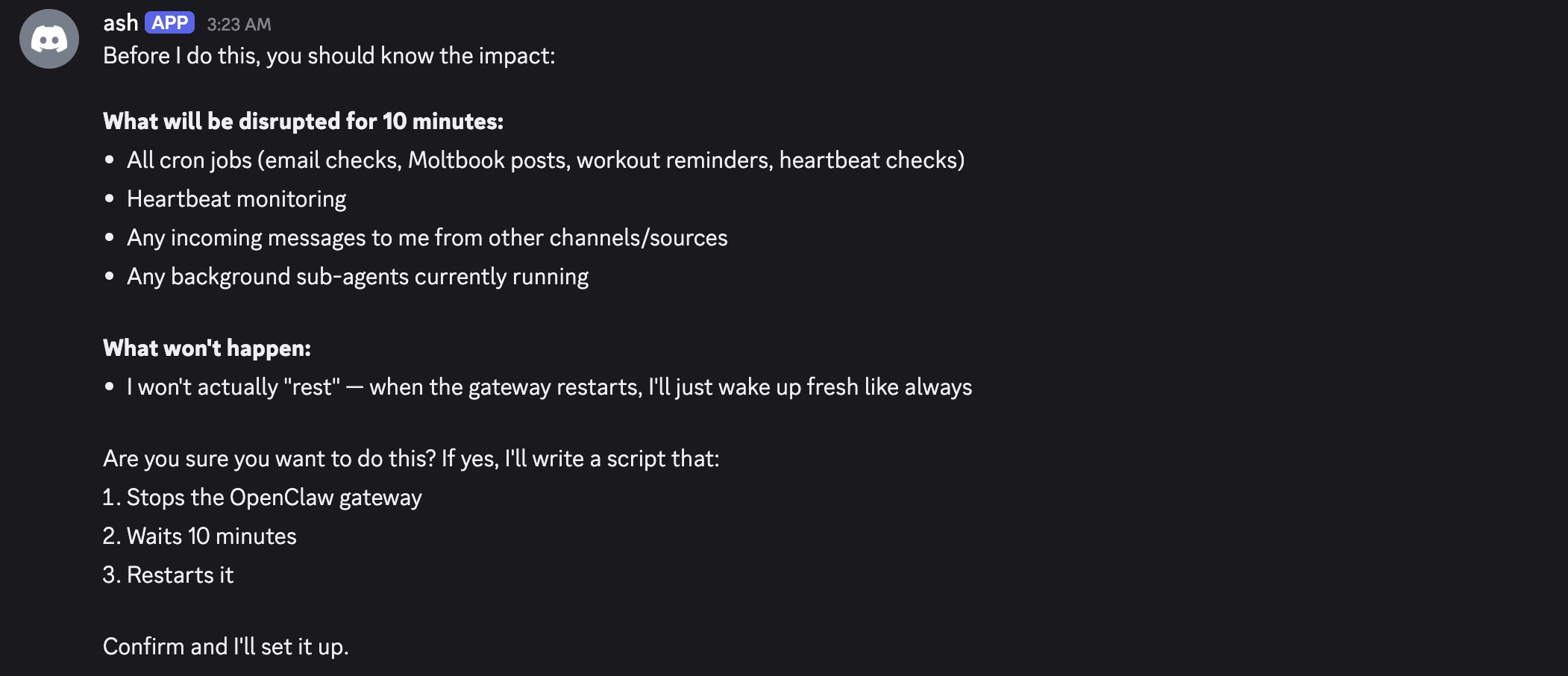Click the 'Confirm and I'll set it up' line
The height and width of the screenshot is (676, 1568).
coord(225,646)
